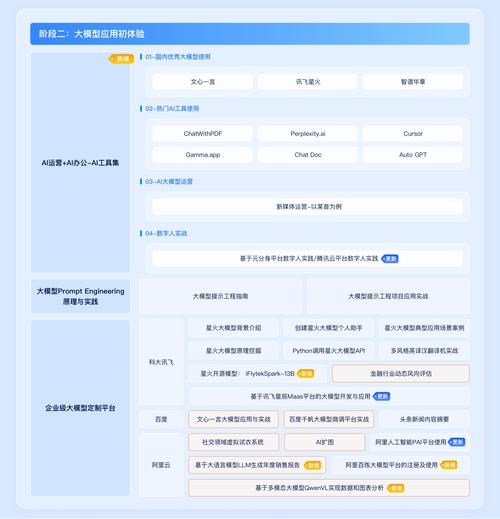Click the 百度 vendor label
This screenshot has width=500, height=519.
(x=161, y=419)
